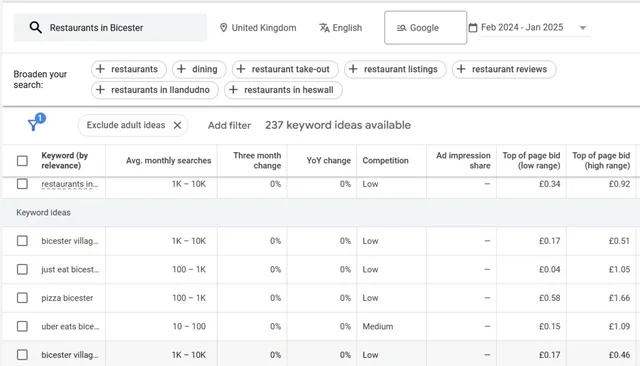Screen dimensions: 640x366
Task: Add 'restaurant reviews' suggestion
Action: [x=504, y=69]
